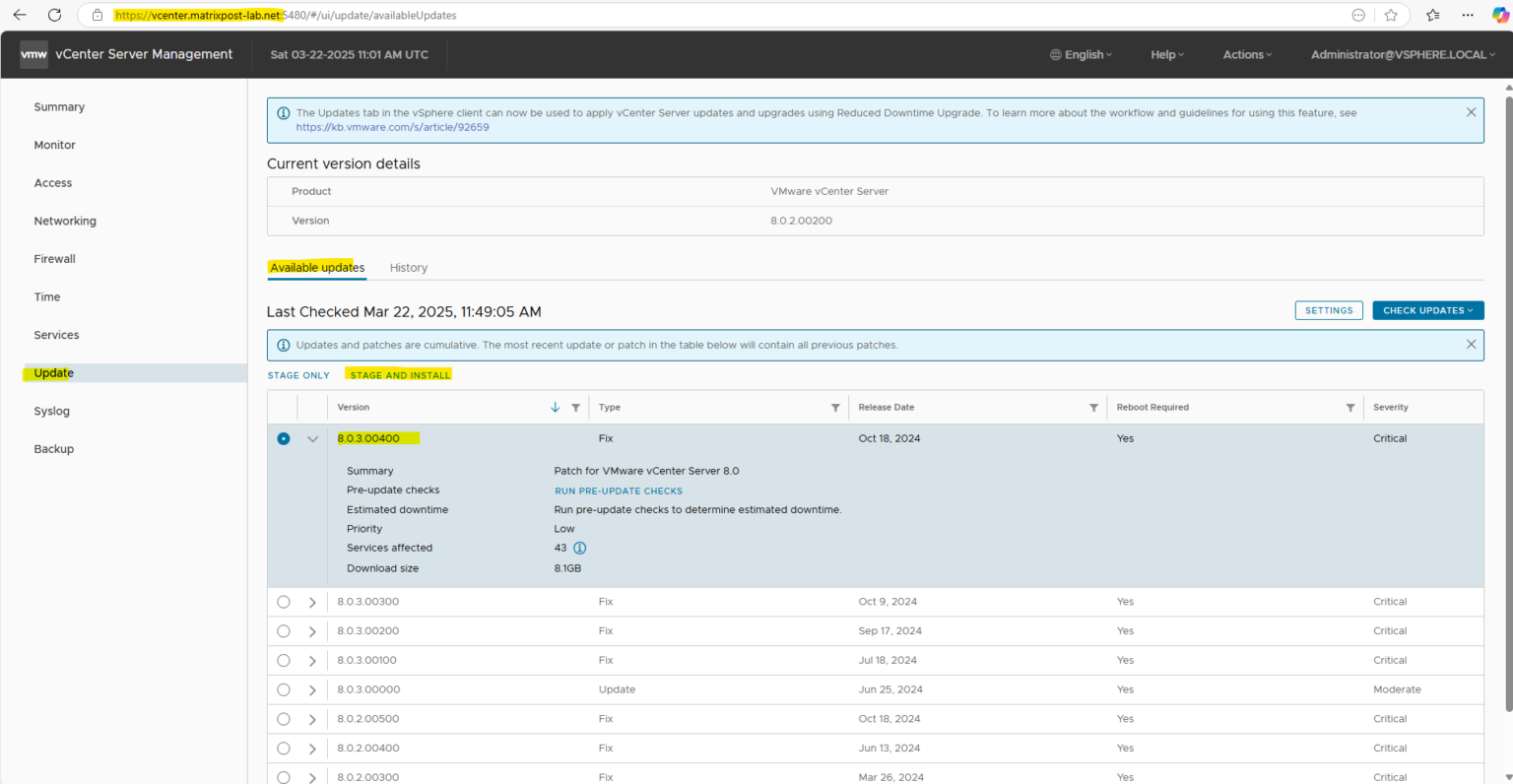Screen dimensions: 1513x784
Task: Open the CHECK UPDATES dropdown
Action: [1427, 309]
